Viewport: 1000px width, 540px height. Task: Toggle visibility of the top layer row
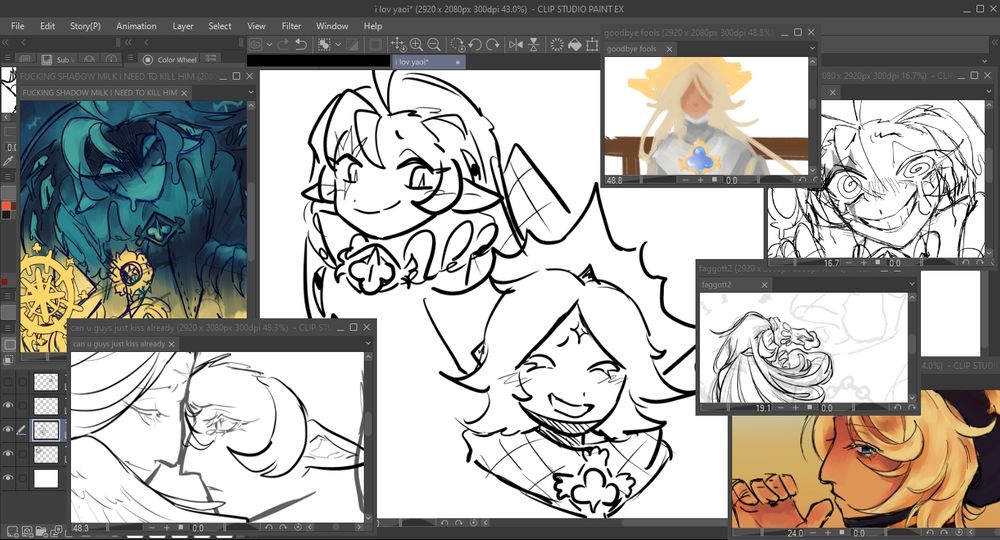pos(8,382)
